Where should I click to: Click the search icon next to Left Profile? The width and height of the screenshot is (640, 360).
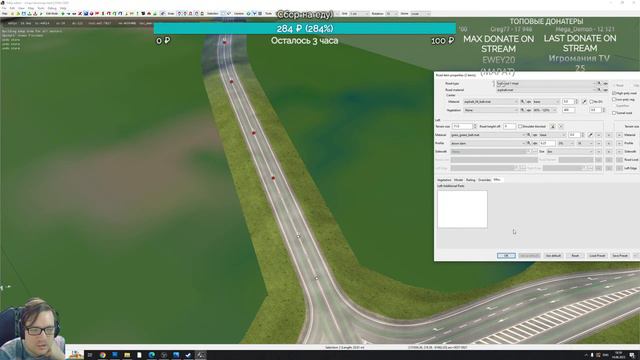[x=529, y=143]
